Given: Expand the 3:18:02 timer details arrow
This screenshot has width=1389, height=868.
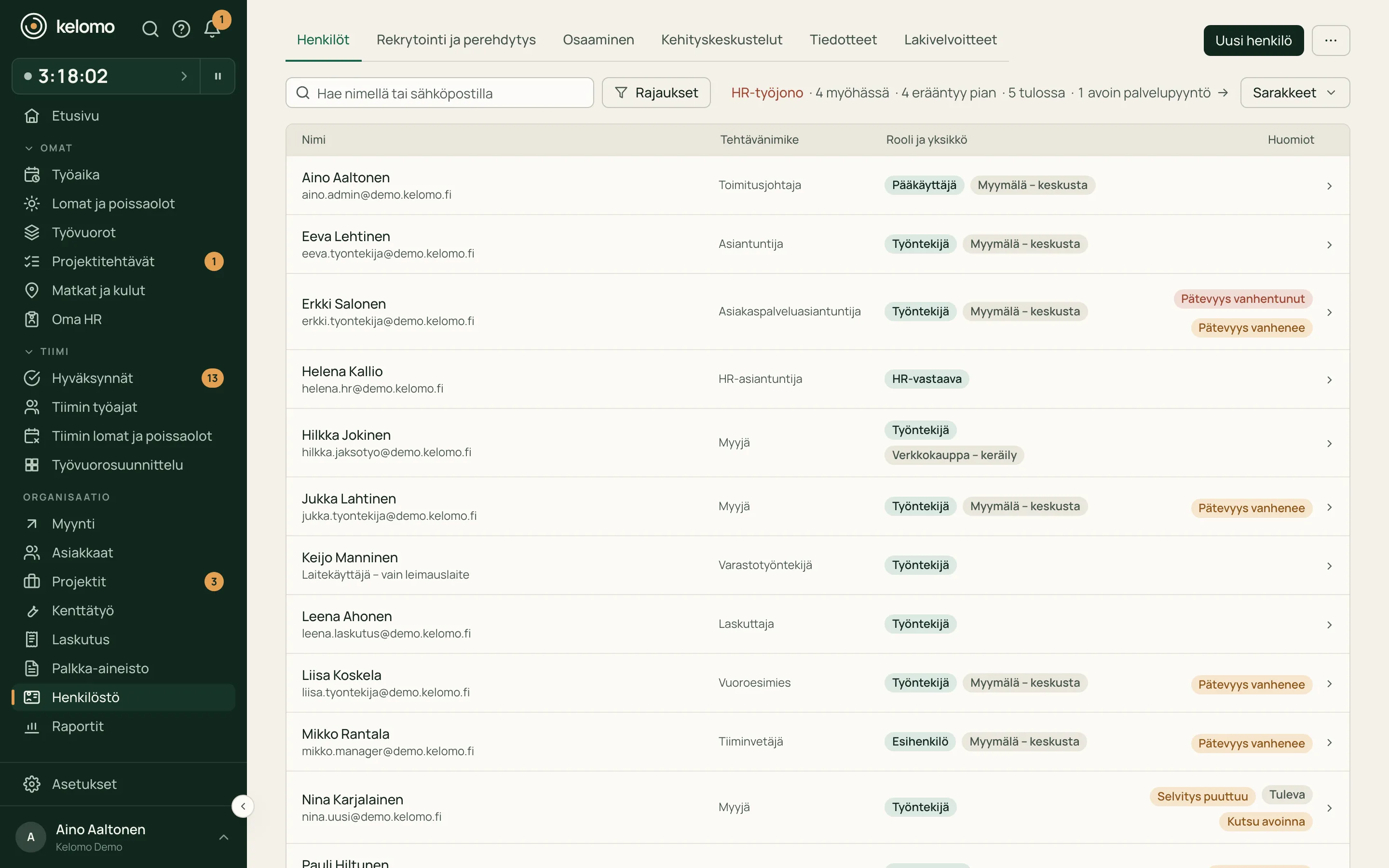Looking at the screenshot, I should pos(184,76).
